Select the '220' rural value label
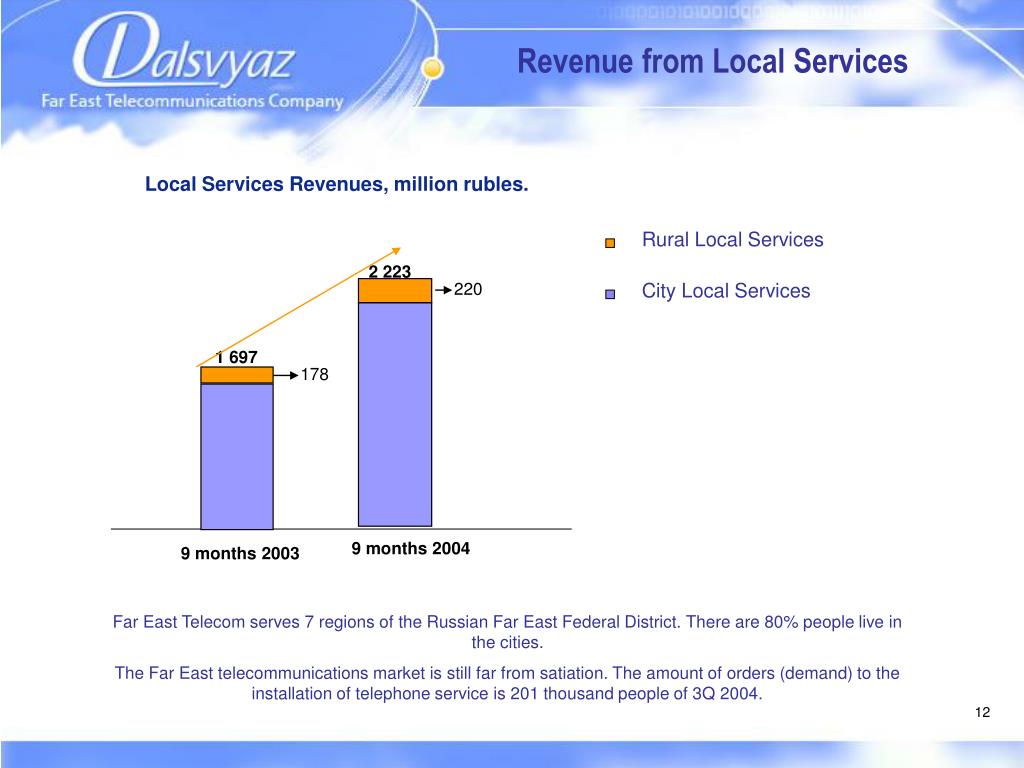 (468, 289)
